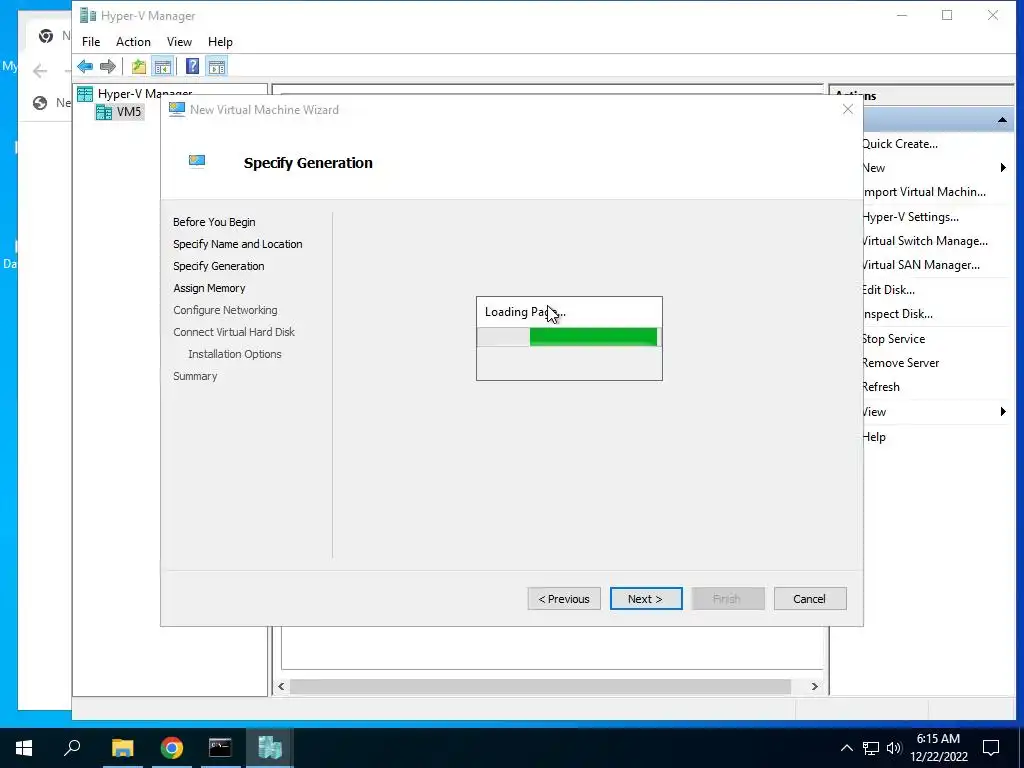Toggle the Show/Hide Console Tree toolbar icon
Viewport: 1024px width, 768px height.
point(162,66)
